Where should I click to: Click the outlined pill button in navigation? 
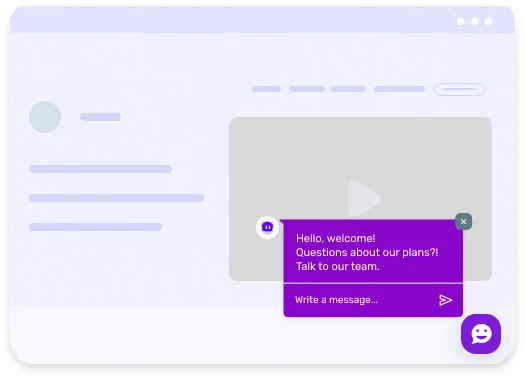[x=459, y=89]
